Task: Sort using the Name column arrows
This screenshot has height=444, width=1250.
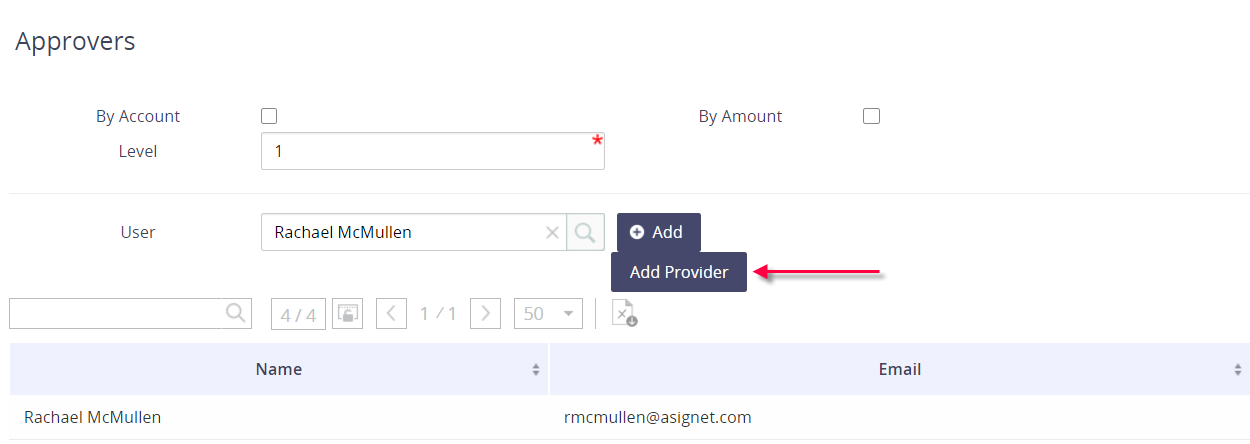Action: click(x=536, y=370)
